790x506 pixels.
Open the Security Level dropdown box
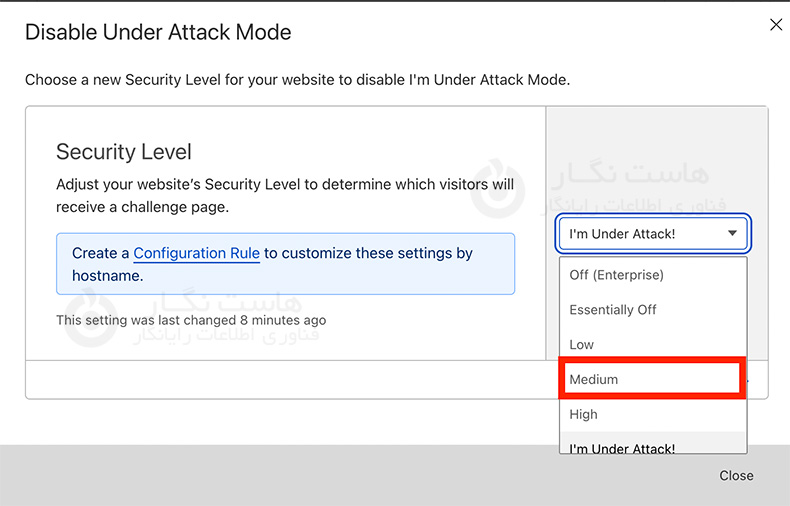click(x=652, y=234)
